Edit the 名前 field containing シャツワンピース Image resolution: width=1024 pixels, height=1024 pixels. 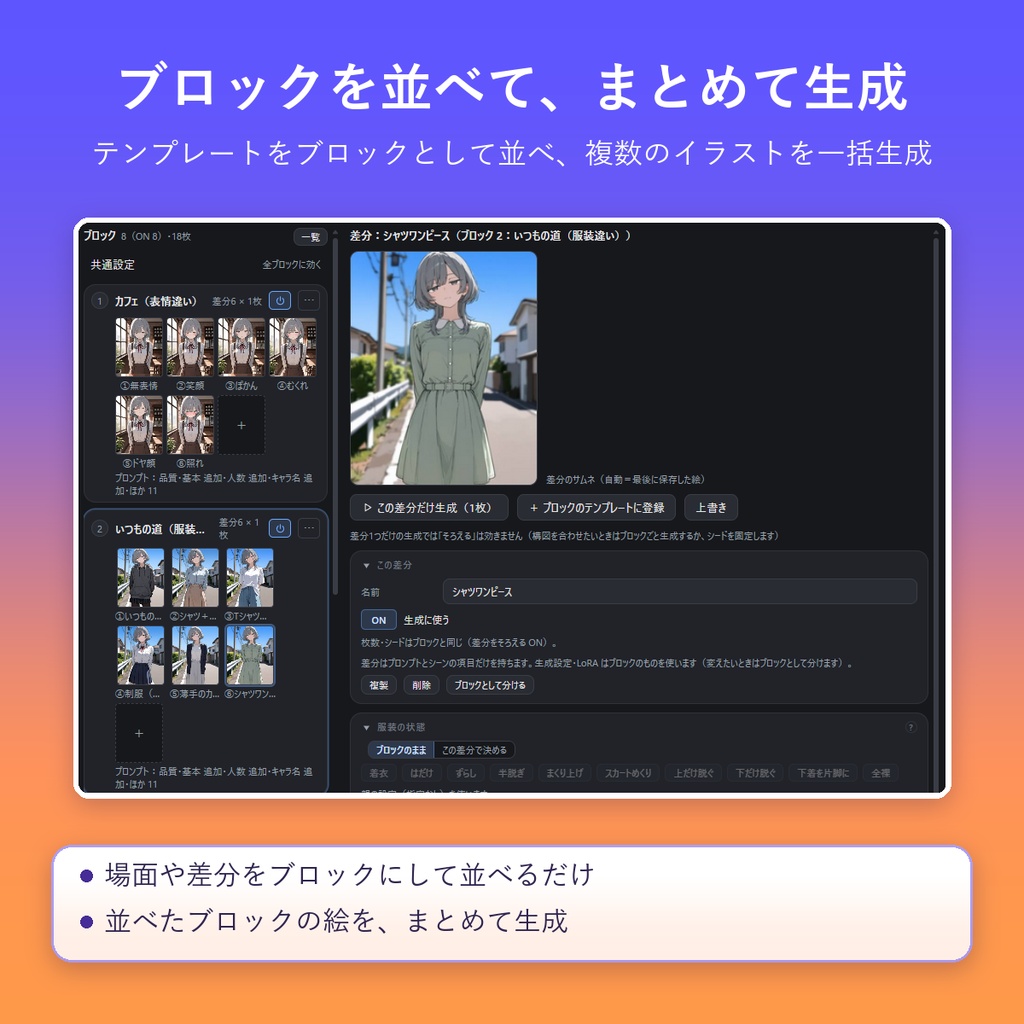(x=680, y=592)
